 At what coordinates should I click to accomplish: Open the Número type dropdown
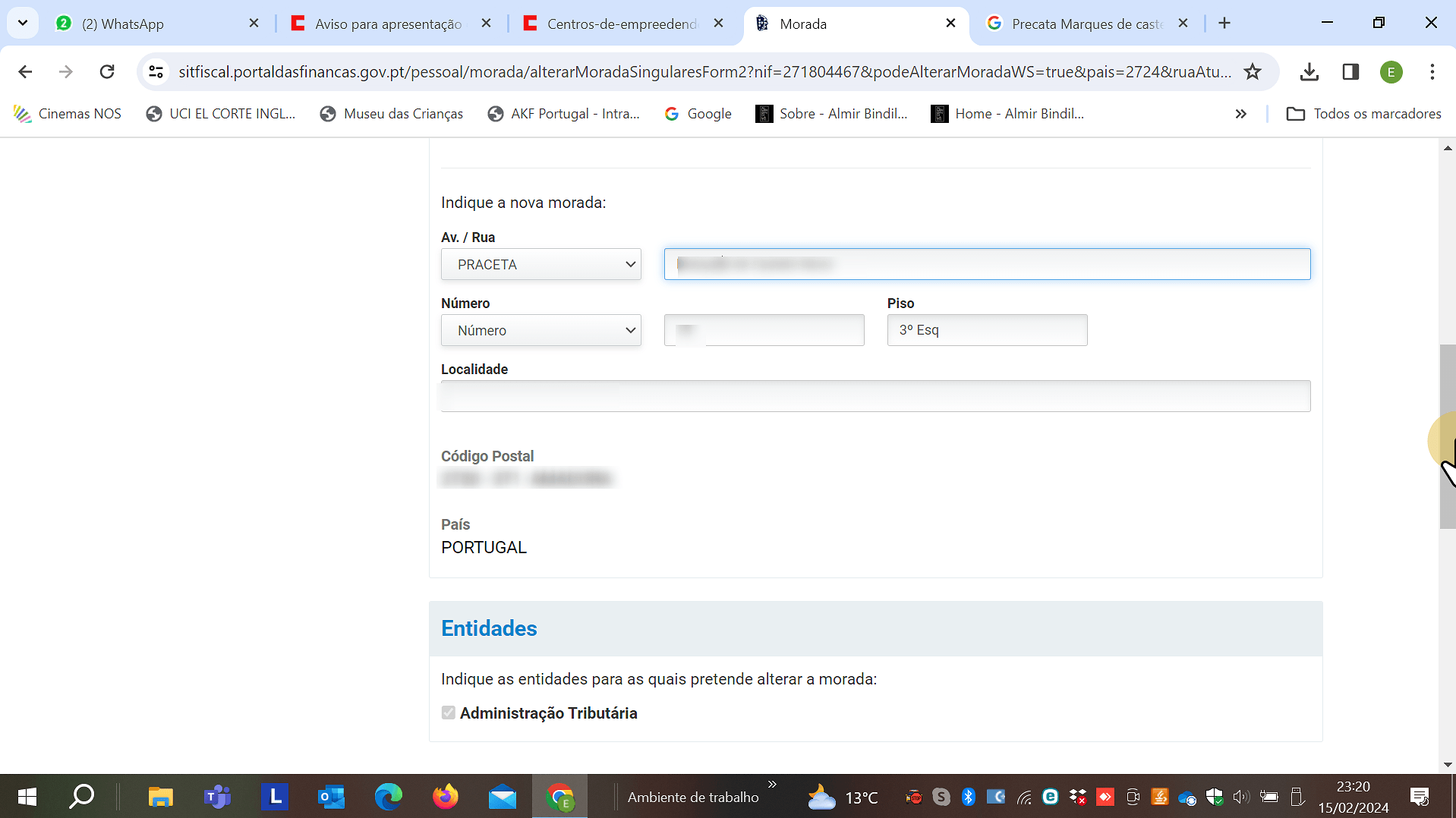pyautogui.click(x=541, y=330)
